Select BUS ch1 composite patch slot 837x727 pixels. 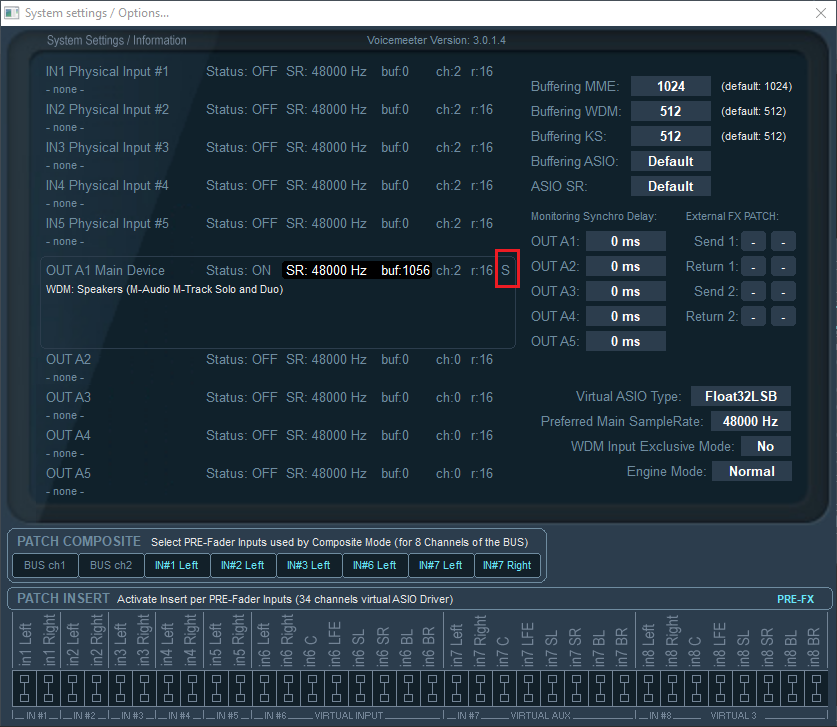44,565
